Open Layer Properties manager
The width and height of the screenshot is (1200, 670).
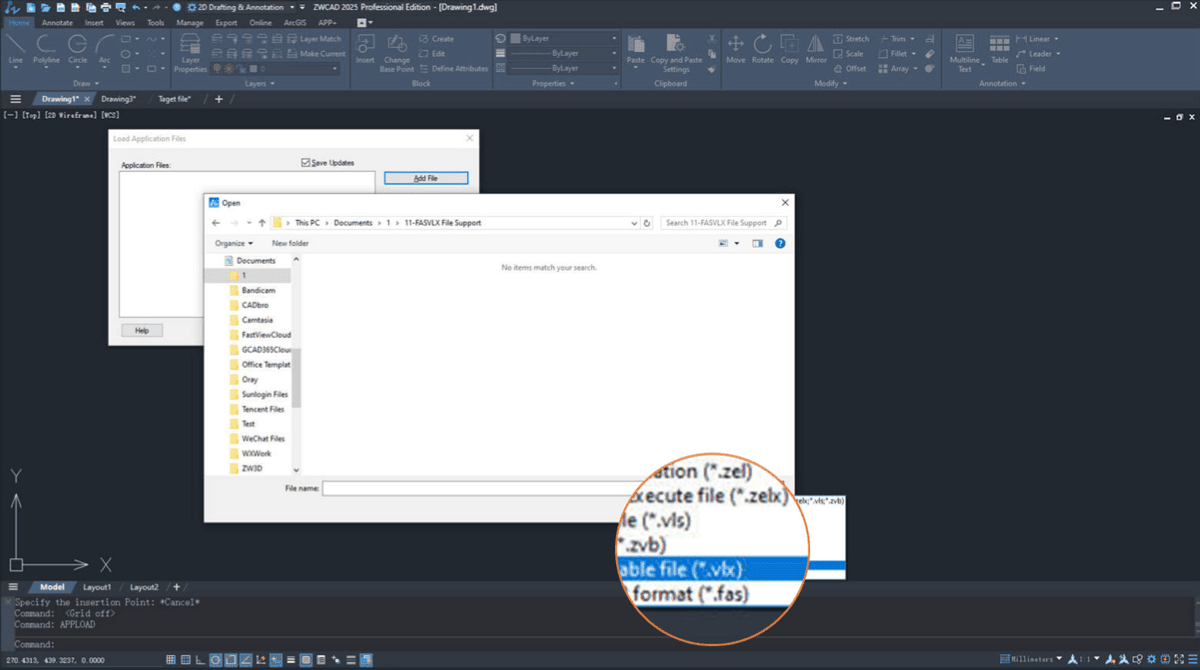[190, 53]
